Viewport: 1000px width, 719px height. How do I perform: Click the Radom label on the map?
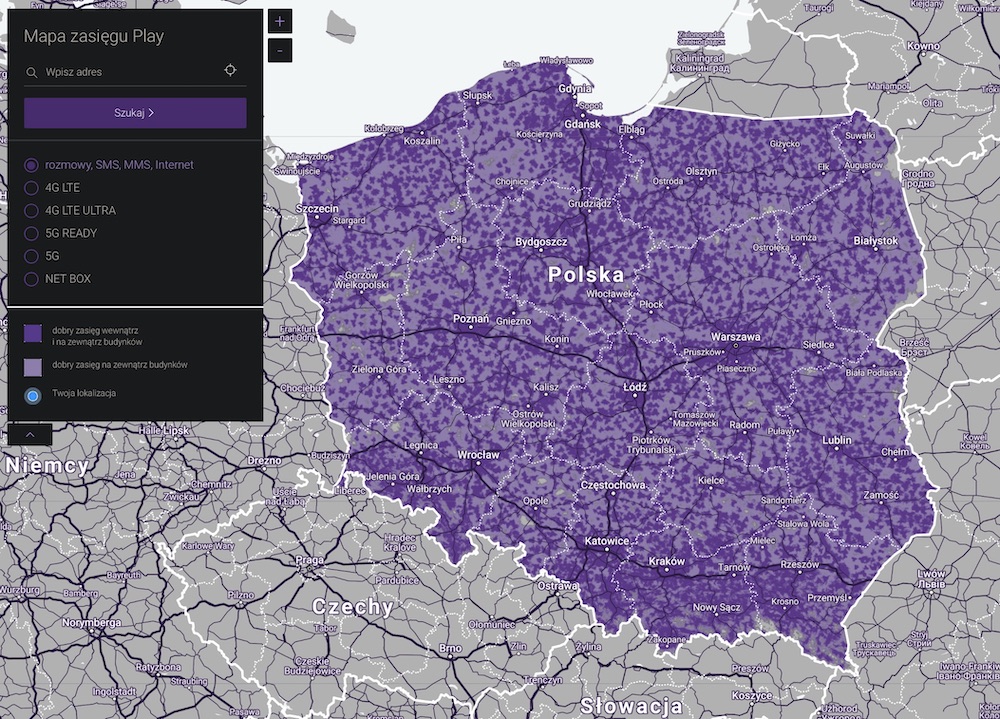(x=745, y=425)
